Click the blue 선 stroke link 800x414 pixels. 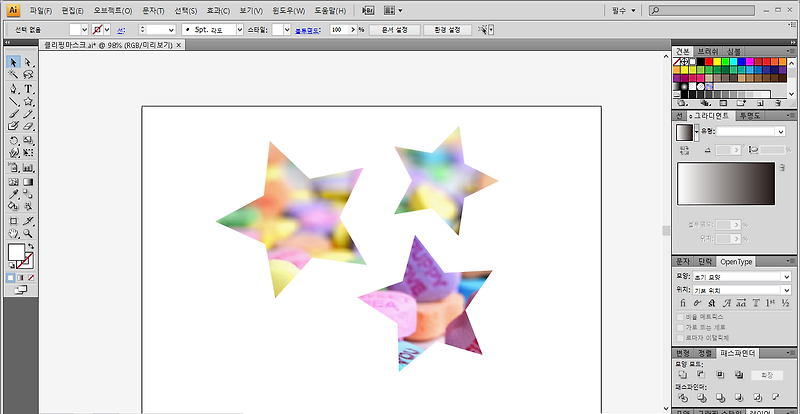click(x=121, y=30)
